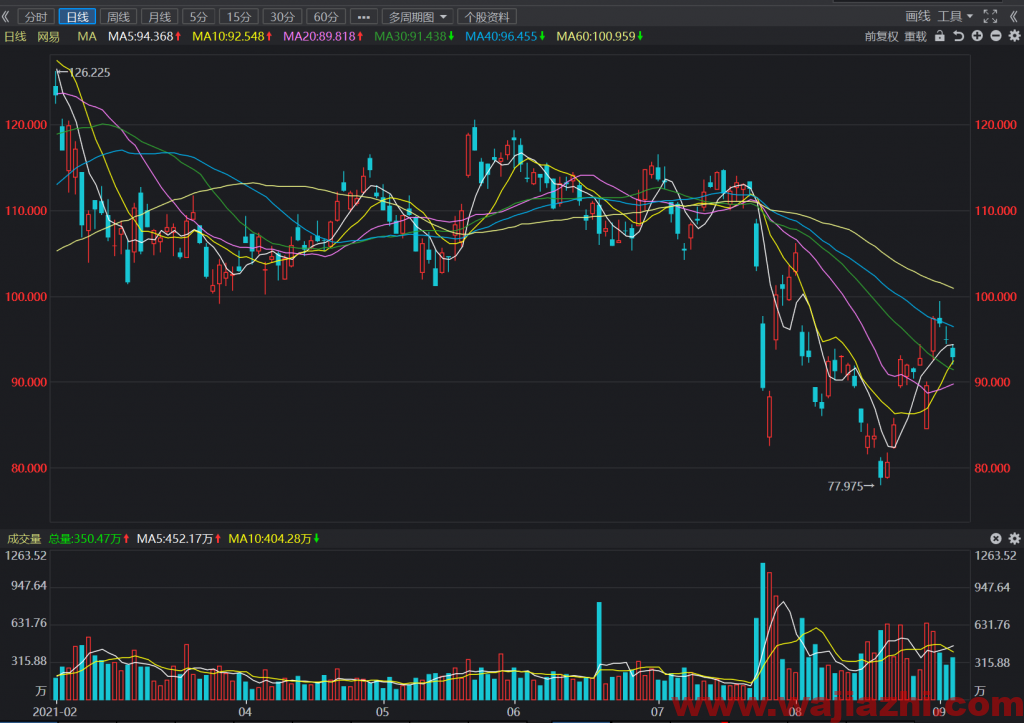
Task: Close the volume panel with the X icon
Action: click(996, 538)
